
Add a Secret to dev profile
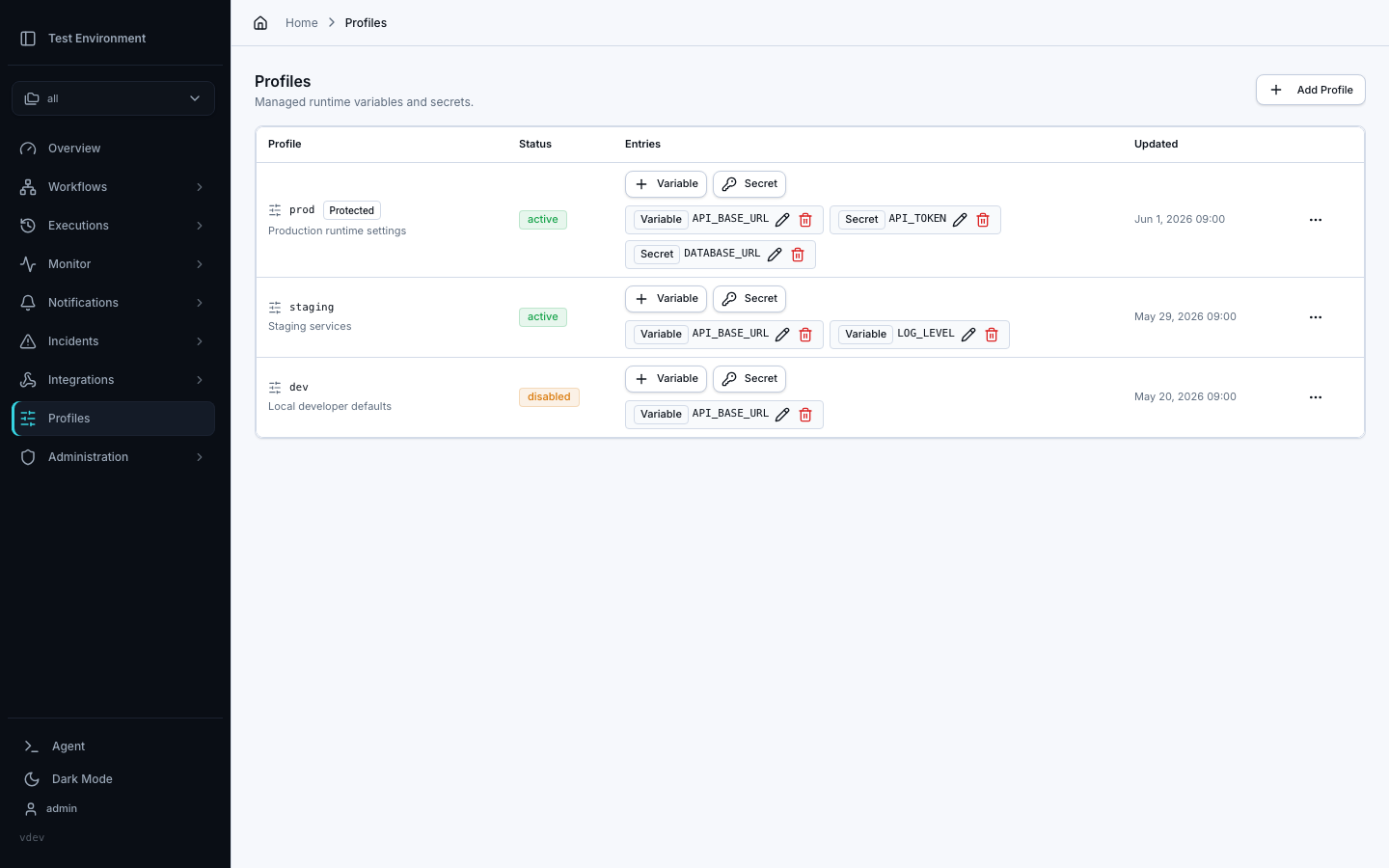pyautogui.click(x=749, y=379)
